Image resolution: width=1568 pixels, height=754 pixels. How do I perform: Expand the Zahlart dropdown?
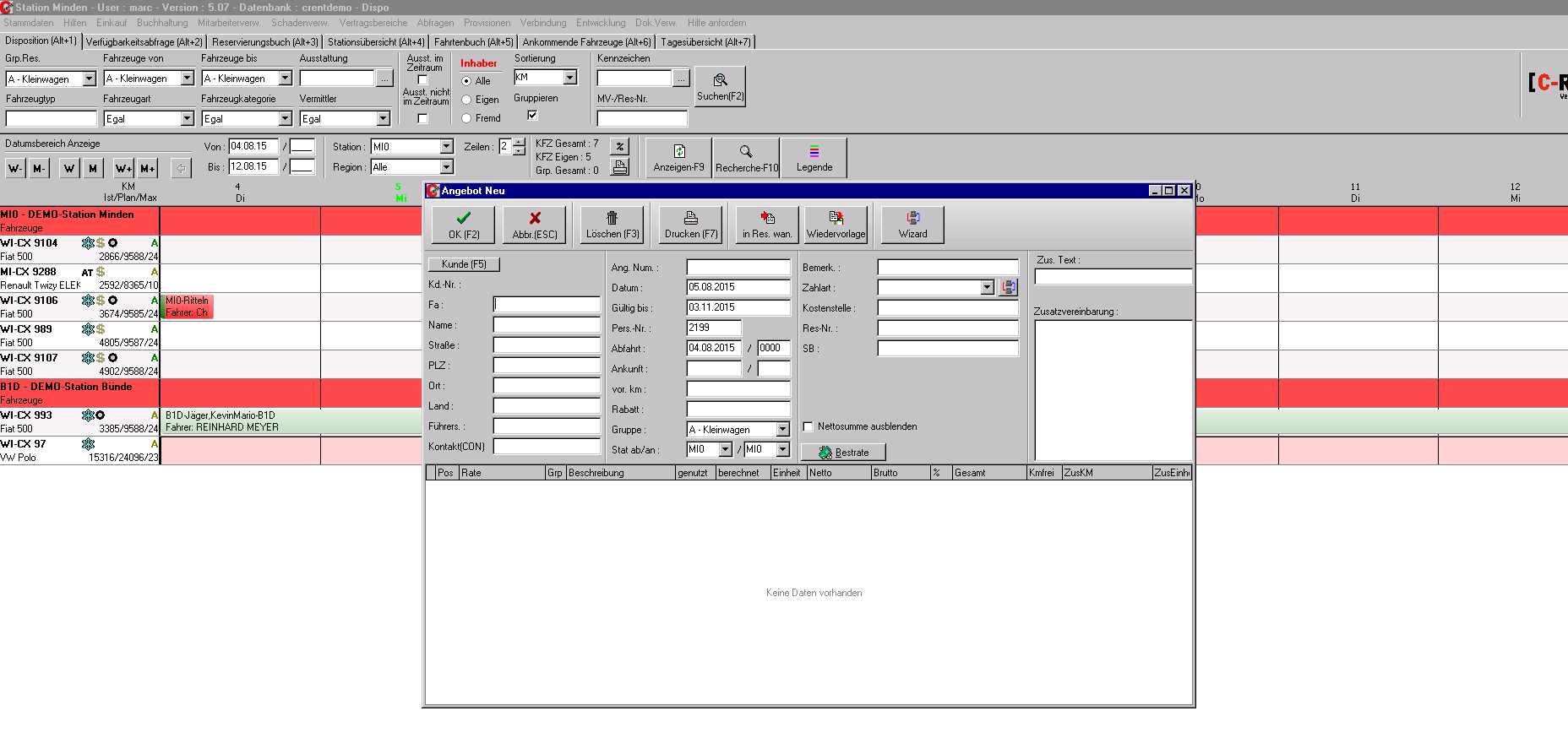(987, 288)
